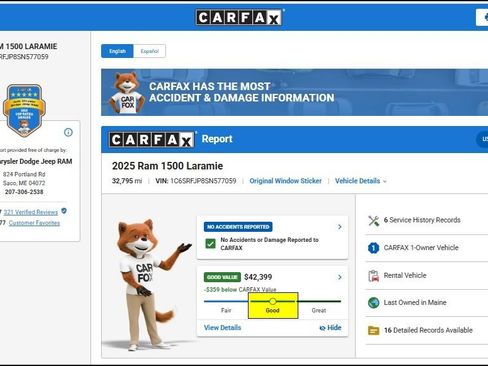488x366 pixels.
Task: Click the info icon on the dealer card
Action: (x=68, y=132)
